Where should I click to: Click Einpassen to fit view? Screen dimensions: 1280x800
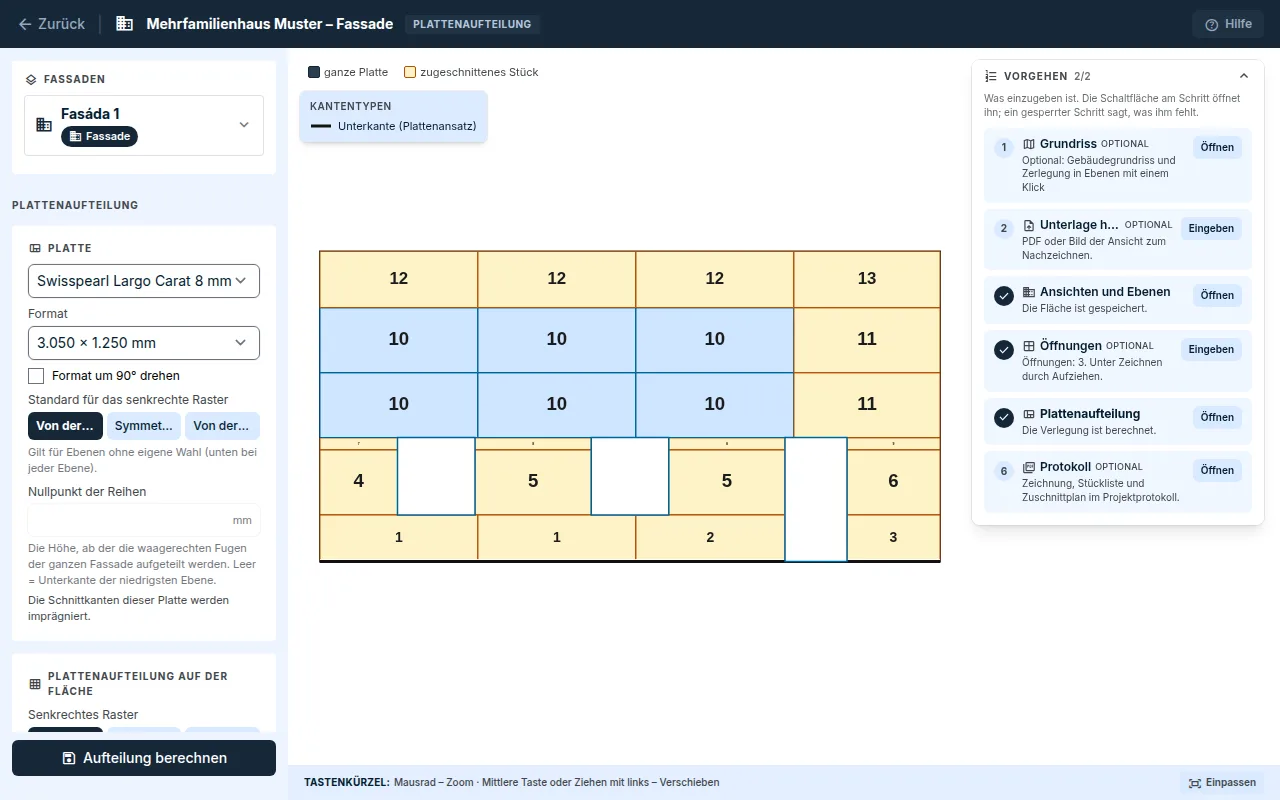(x=1222, y=783)
